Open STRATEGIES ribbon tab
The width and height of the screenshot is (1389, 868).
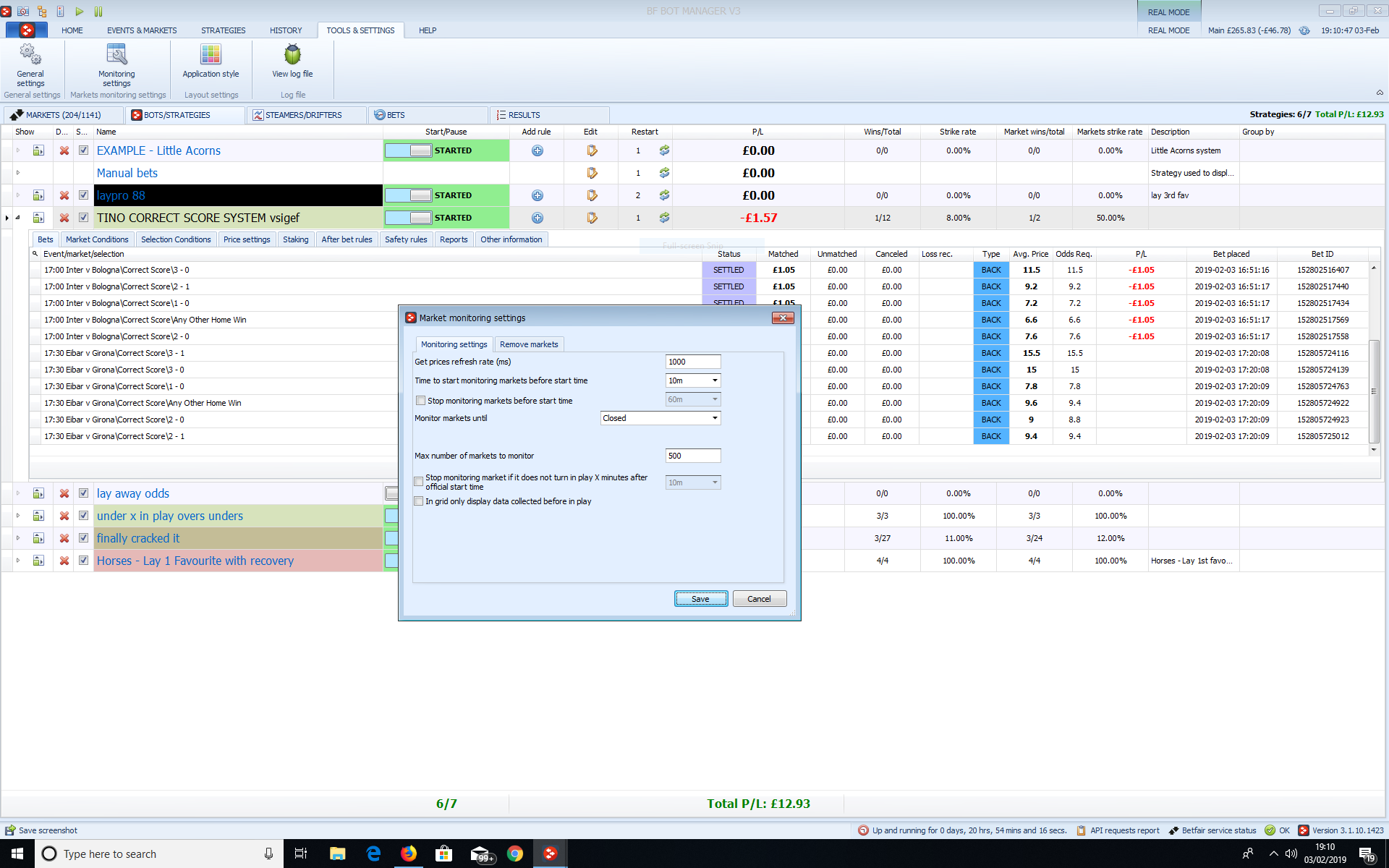click(x=223, y=30)
